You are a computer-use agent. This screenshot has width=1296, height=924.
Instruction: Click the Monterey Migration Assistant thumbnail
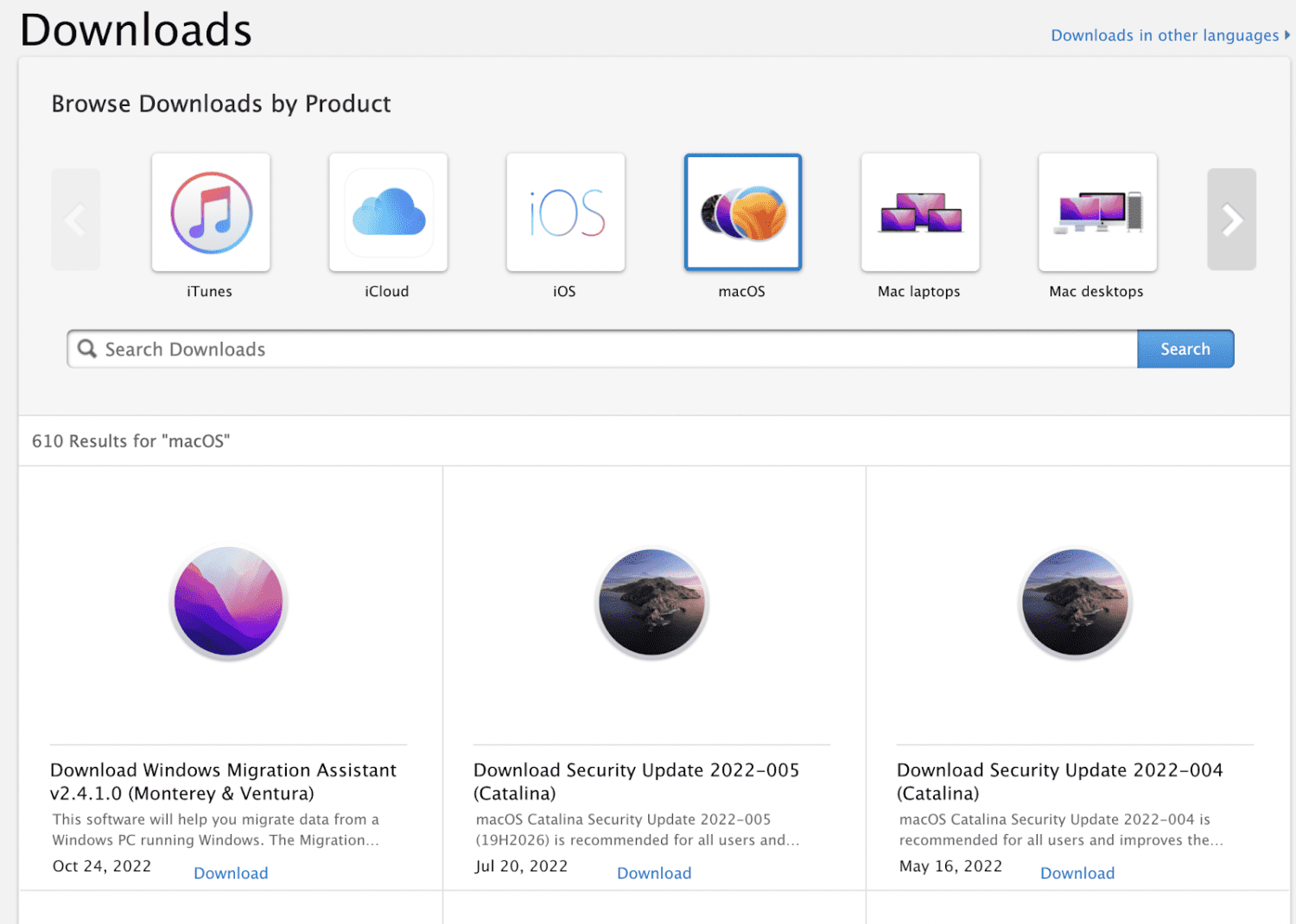[x=229, y=602]
